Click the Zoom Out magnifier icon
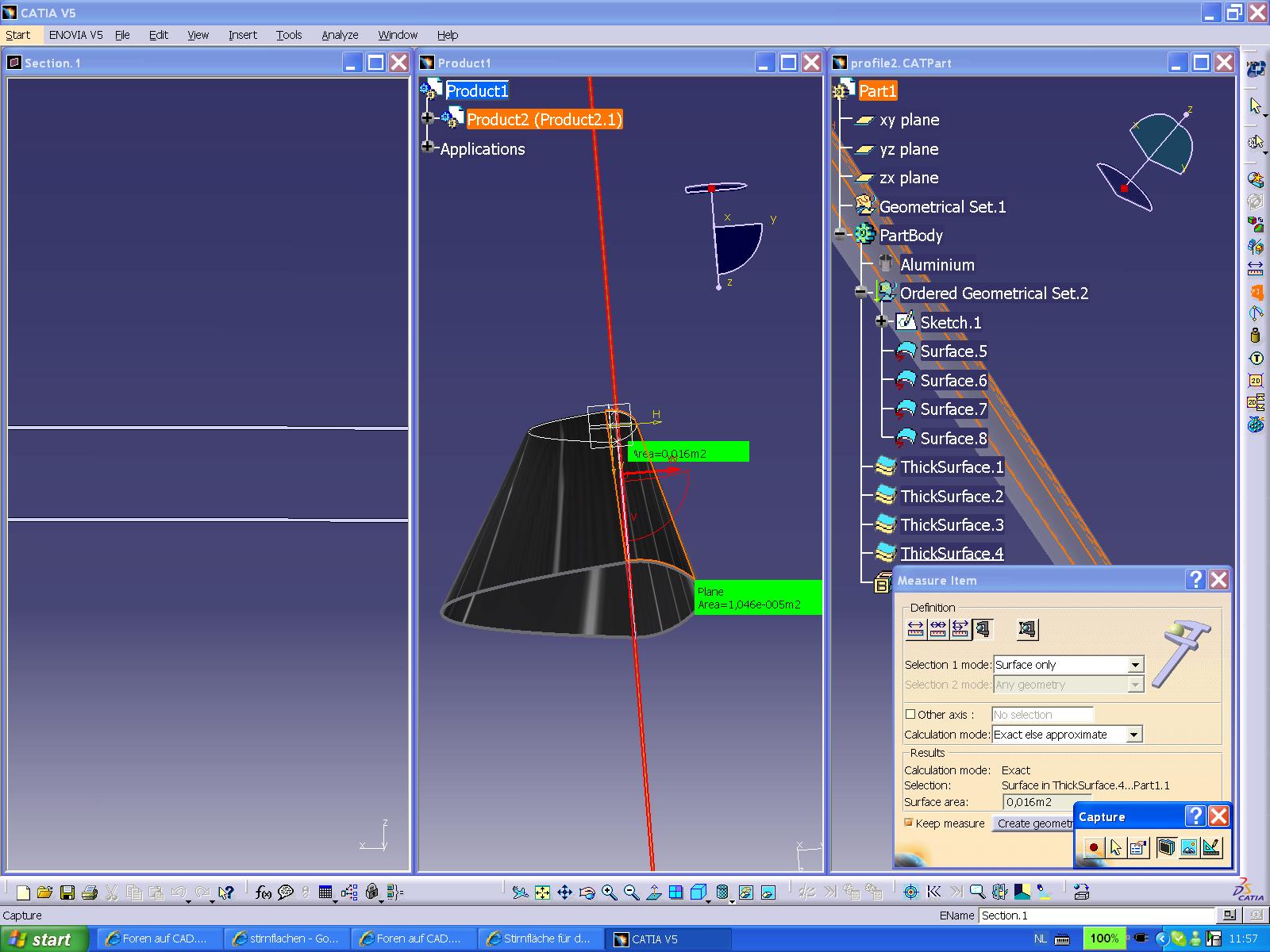 [x=631, y=892]
